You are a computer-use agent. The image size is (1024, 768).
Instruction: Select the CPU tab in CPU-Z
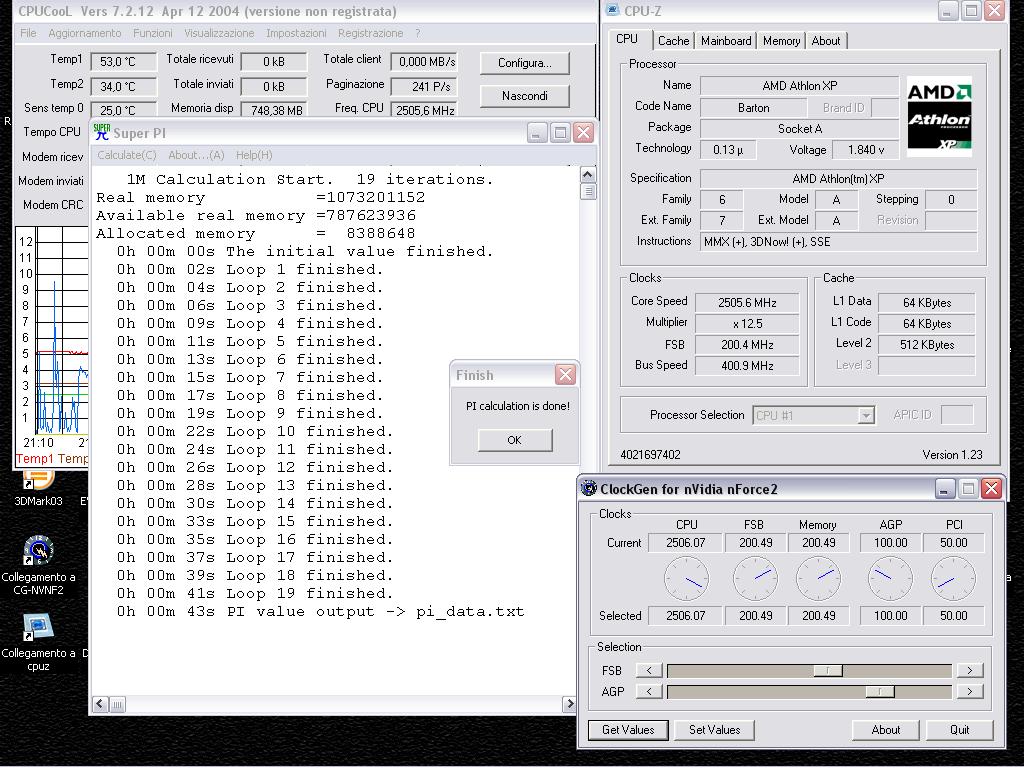coord(627,39)
